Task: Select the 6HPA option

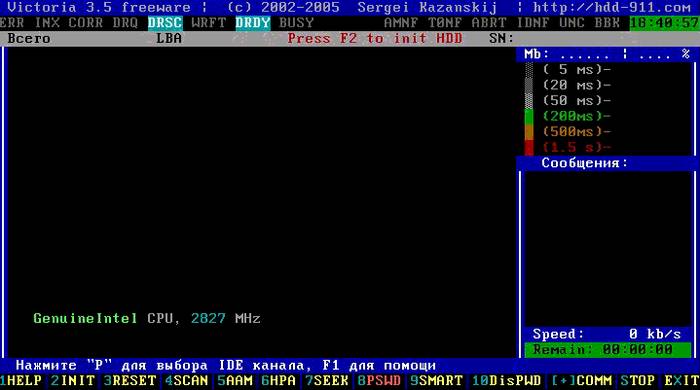Action: [279, 381]
